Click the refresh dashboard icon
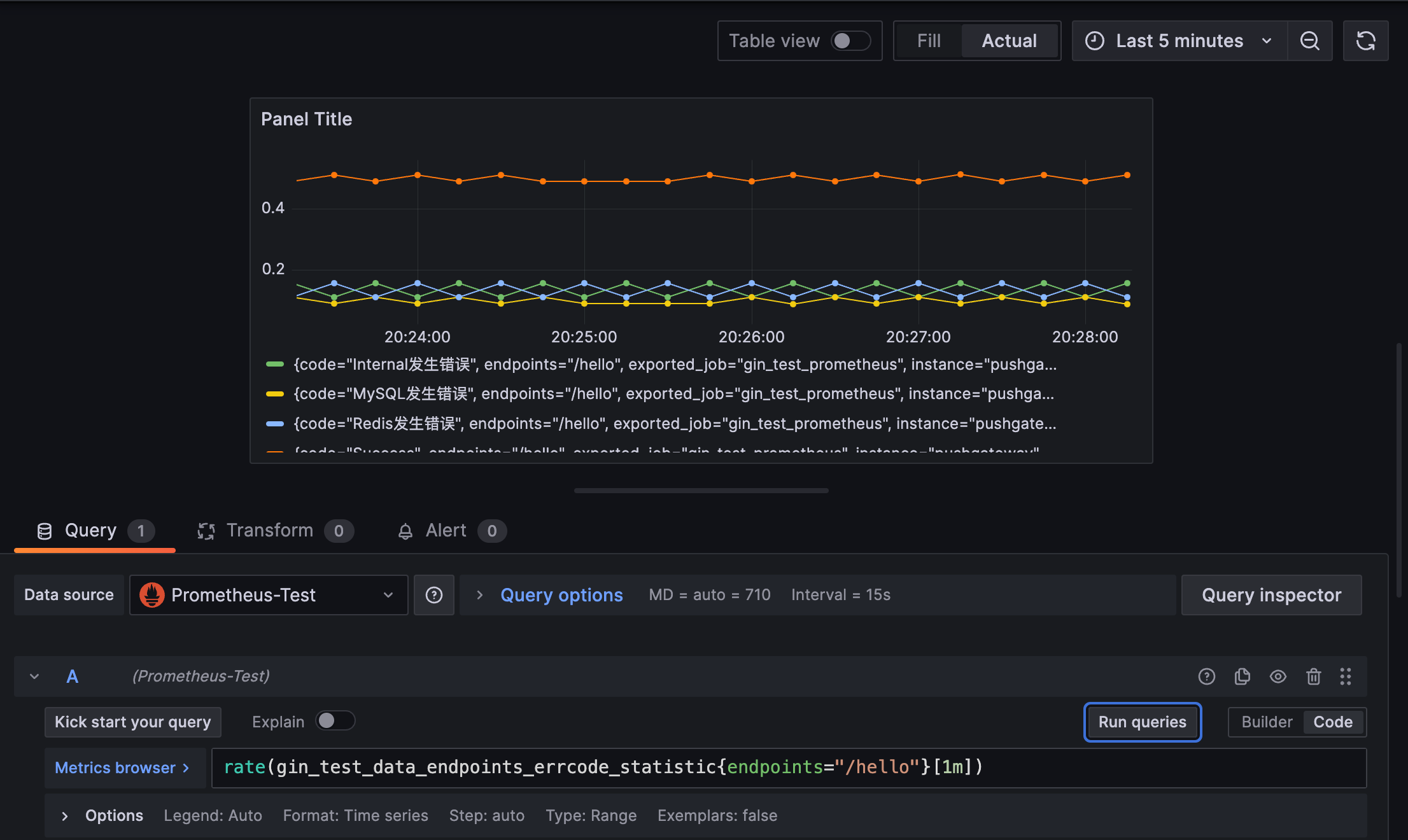This screenshot has height=840, width=1408. [1365, 41]
